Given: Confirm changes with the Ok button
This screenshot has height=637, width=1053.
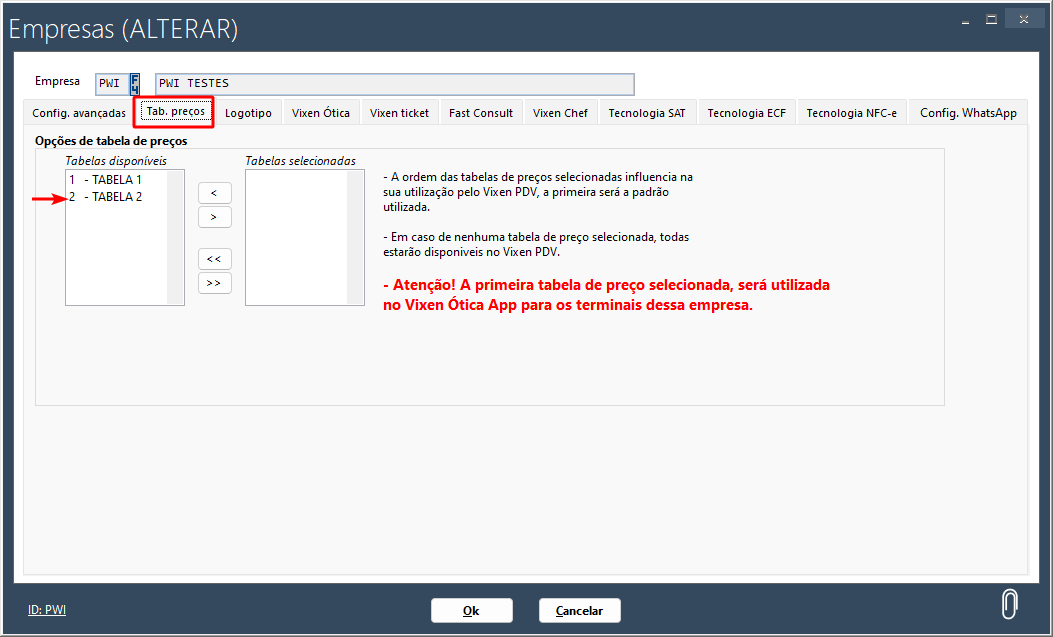Looking at the screenshot, I should pos(471,610).
